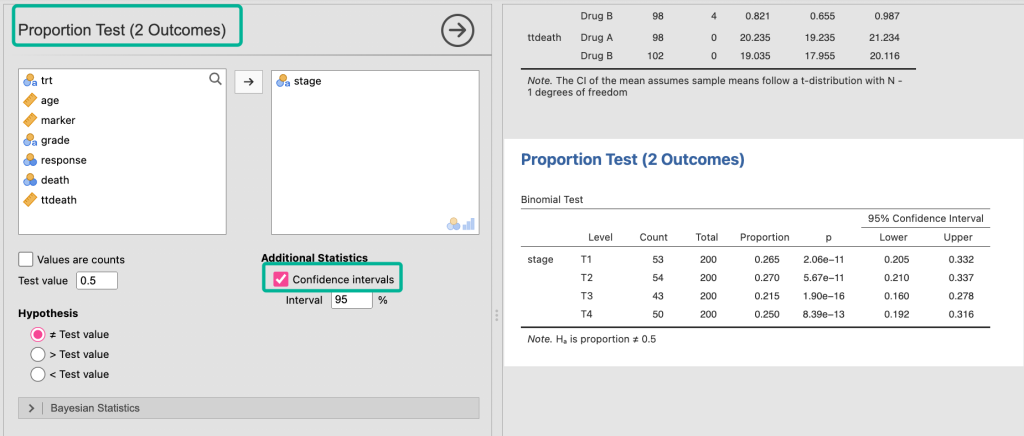The image size is (1024, 436).
Task: Click the right-arrow collapse options button
Action: (x=457, y=30)
